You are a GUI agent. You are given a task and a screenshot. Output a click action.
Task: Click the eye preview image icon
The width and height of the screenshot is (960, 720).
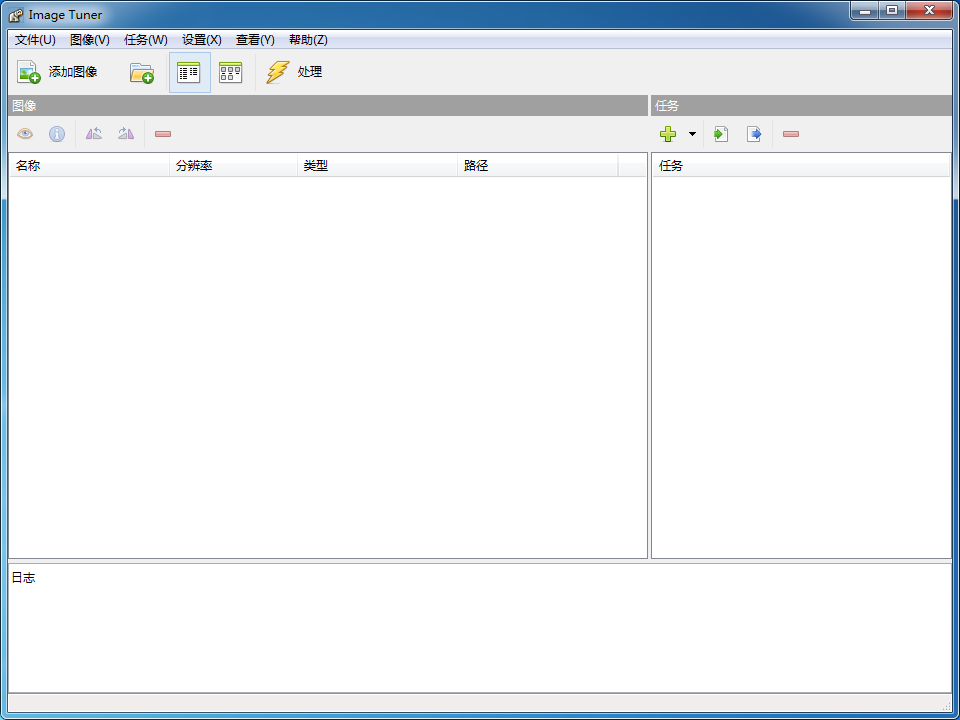25,134
